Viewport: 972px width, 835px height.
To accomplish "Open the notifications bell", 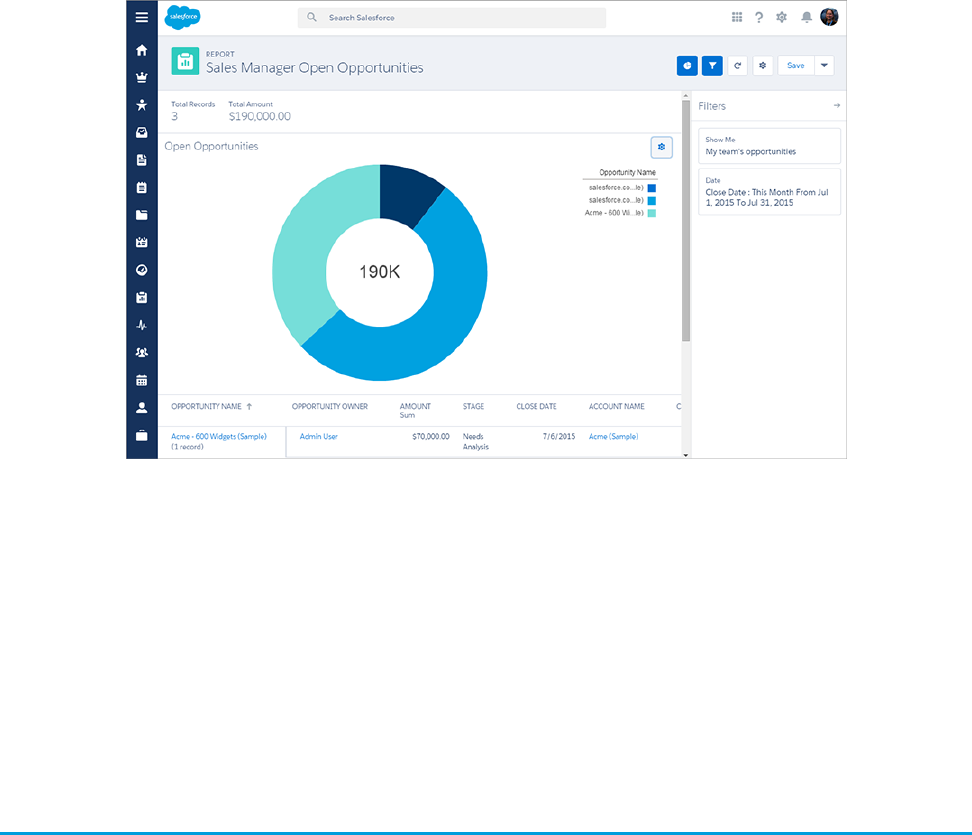I will tap(806, 17).
